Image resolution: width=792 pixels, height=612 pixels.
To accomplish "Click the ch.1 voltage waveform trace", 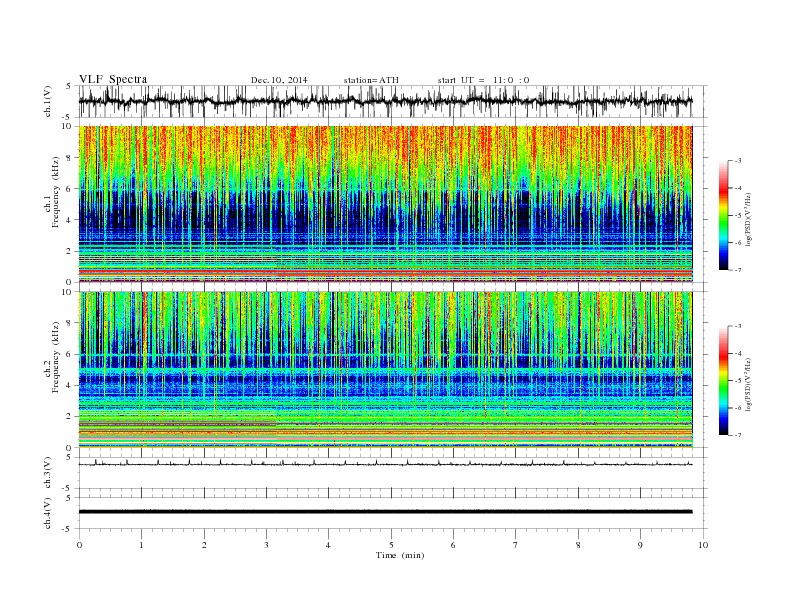I will coord(385,101).
